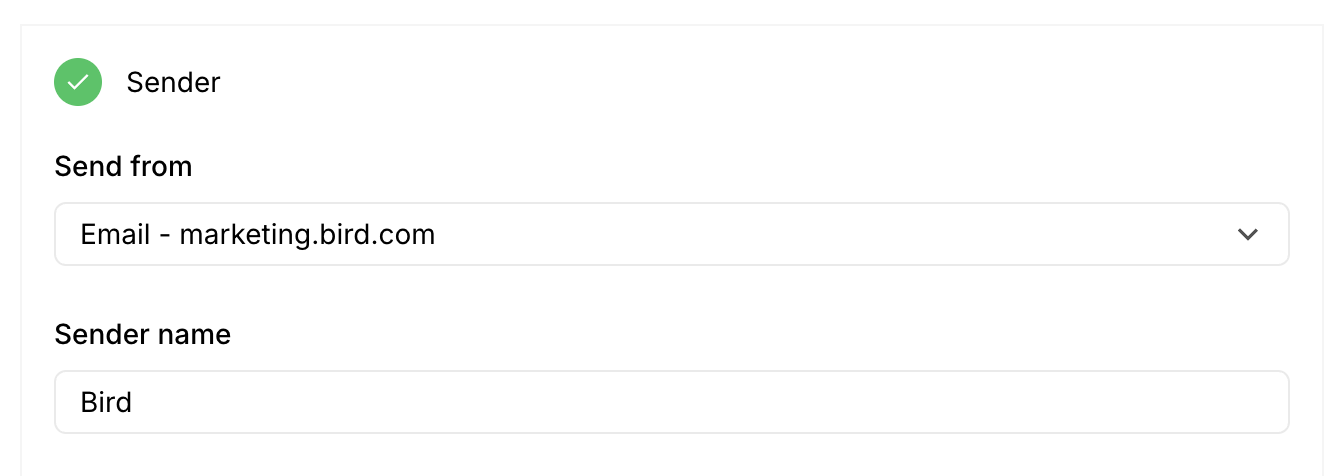Viewport: 1342px width, 476px height.
Task: Click the white tick inside green circle
Action: [78, 82]
